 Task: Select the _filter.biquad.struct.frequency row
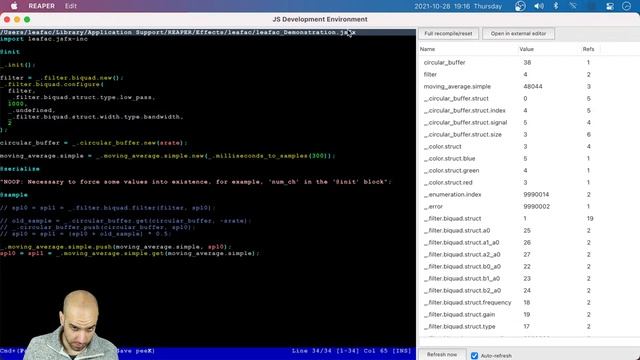click(x=529, y=302)
